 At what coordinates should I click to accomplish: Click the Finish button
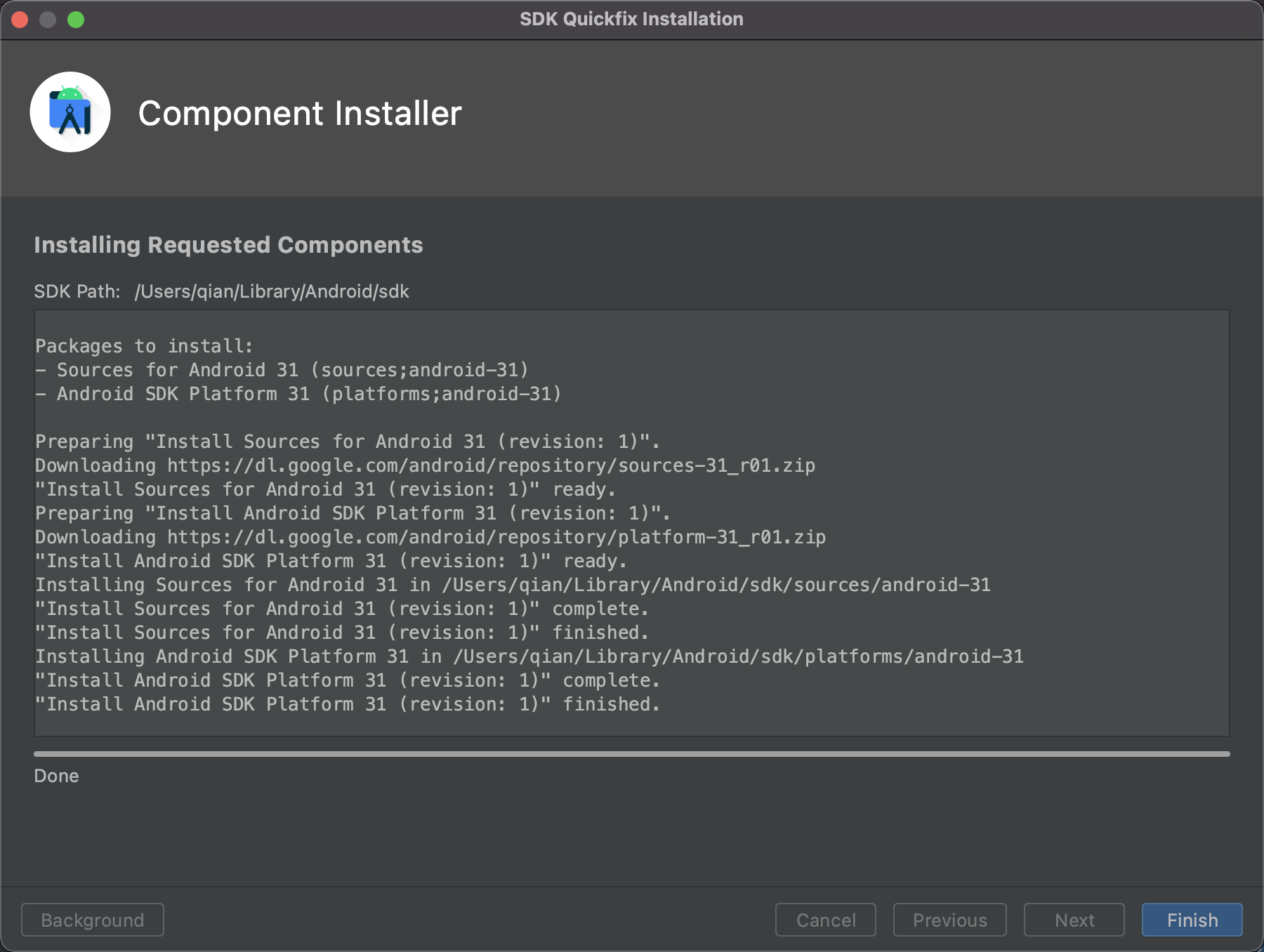tap(1192, 920)
